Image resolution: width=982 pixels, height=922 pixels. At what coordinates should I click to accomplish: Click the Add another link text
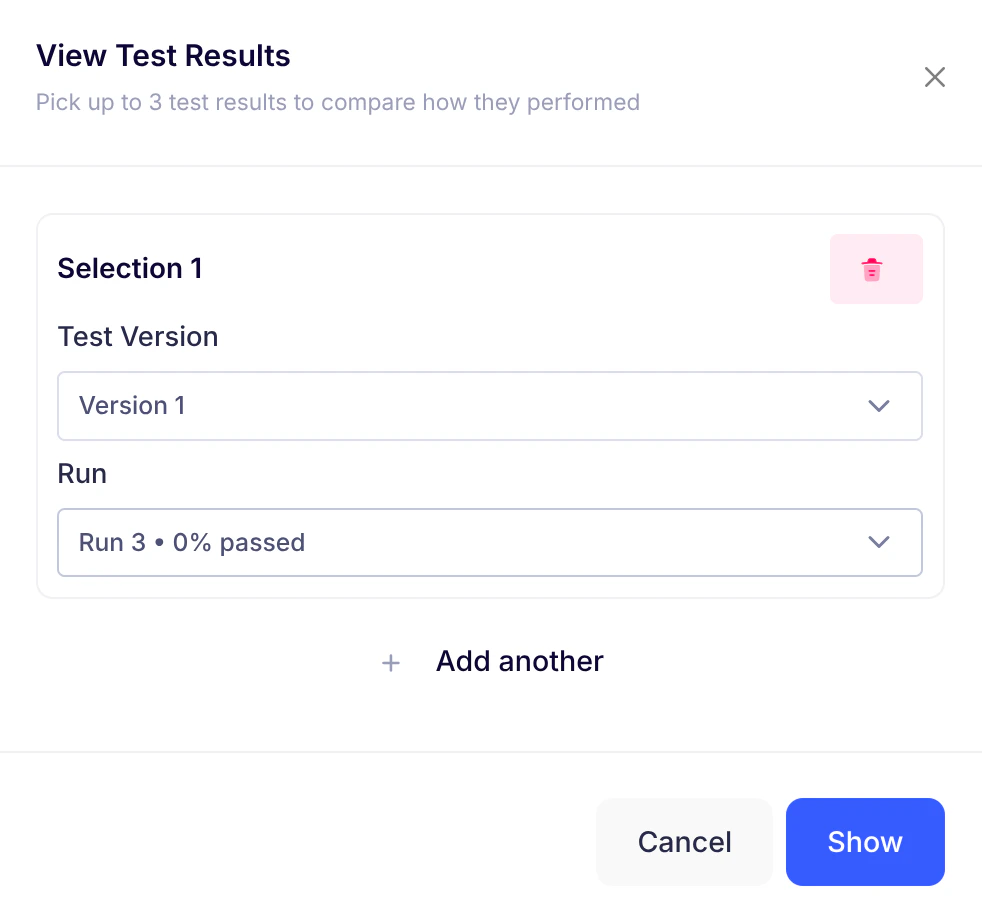tap(519, 662)
